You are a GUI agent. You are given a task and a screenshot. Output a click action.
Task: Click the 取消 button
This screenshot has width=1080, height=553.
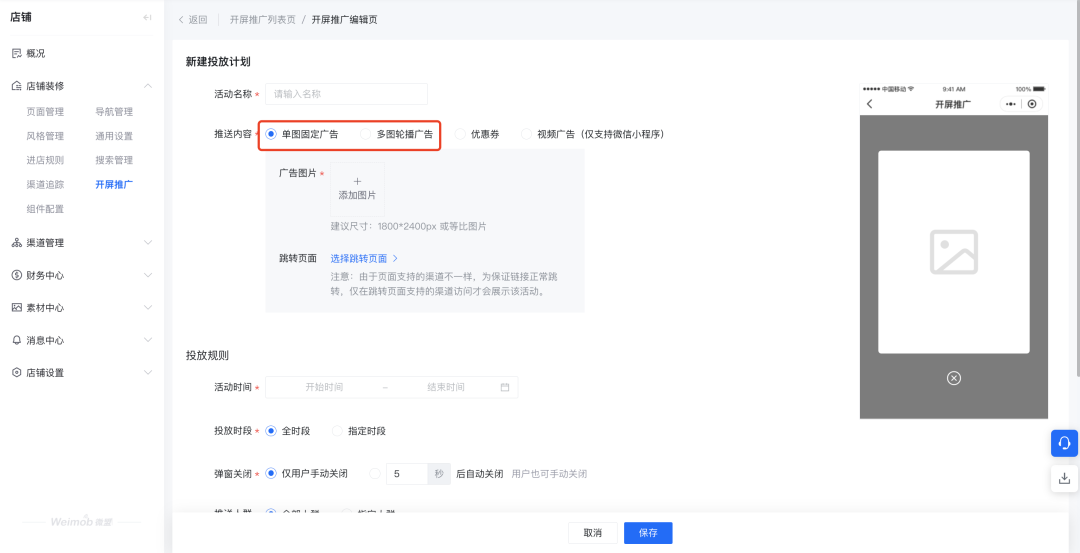[x=593, y=533]
